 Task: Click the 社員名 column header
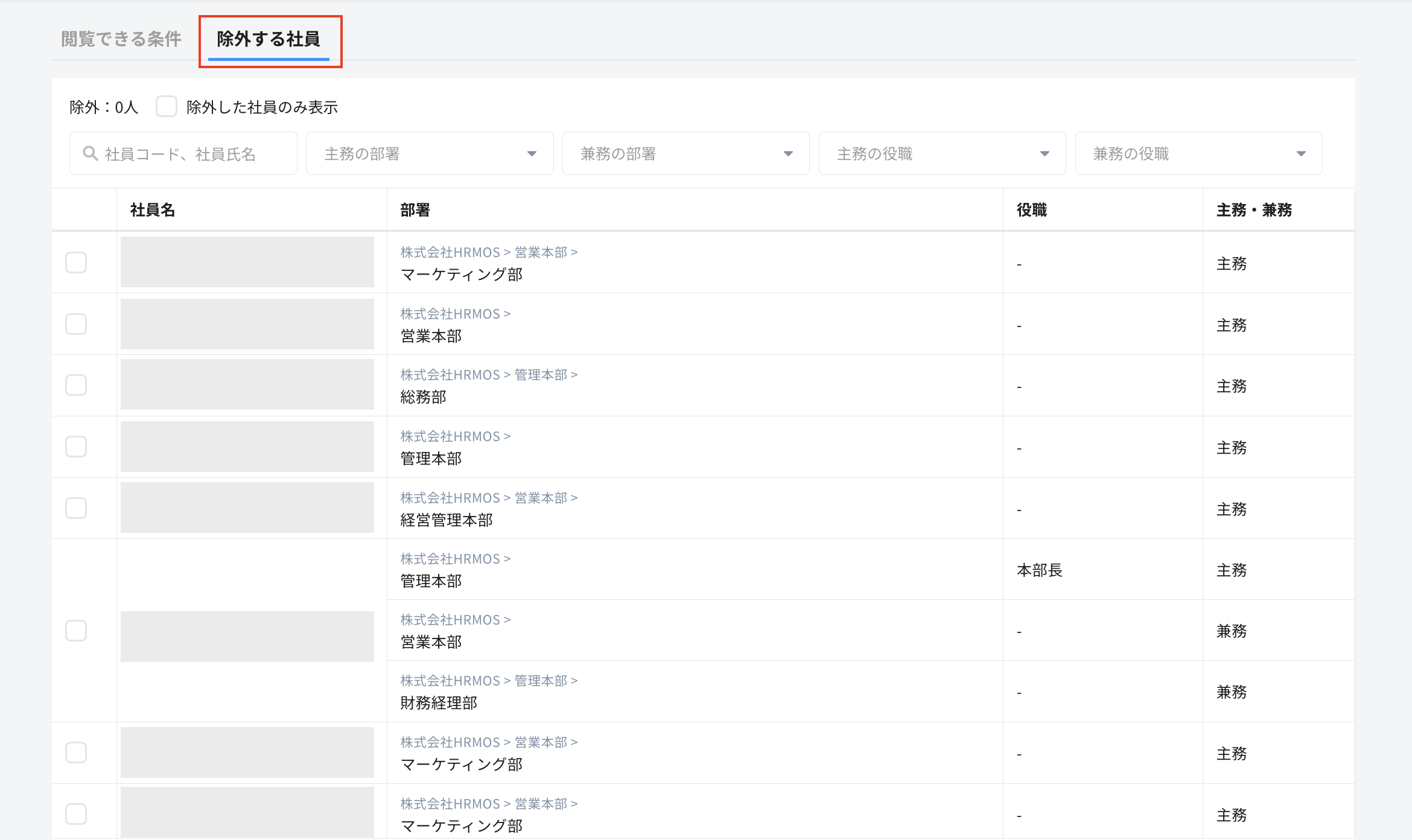(x=153, y=210)
